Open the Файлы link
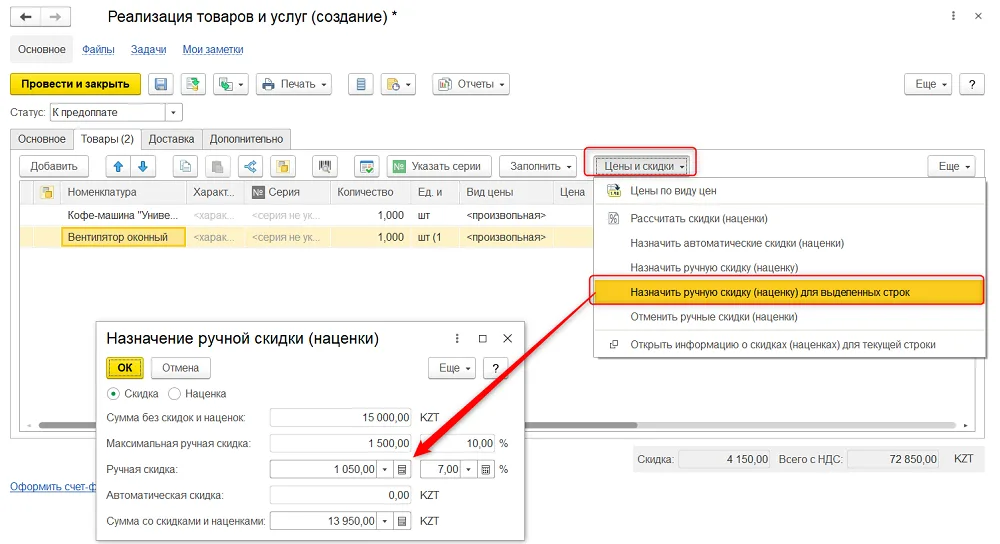The height and width of the screenshot is (544, 1000). pos(98,49)
